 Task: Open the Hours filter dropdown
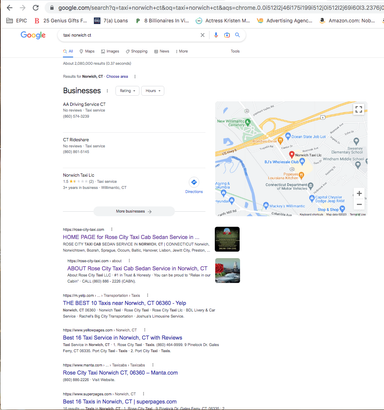(x=153, y=91)
